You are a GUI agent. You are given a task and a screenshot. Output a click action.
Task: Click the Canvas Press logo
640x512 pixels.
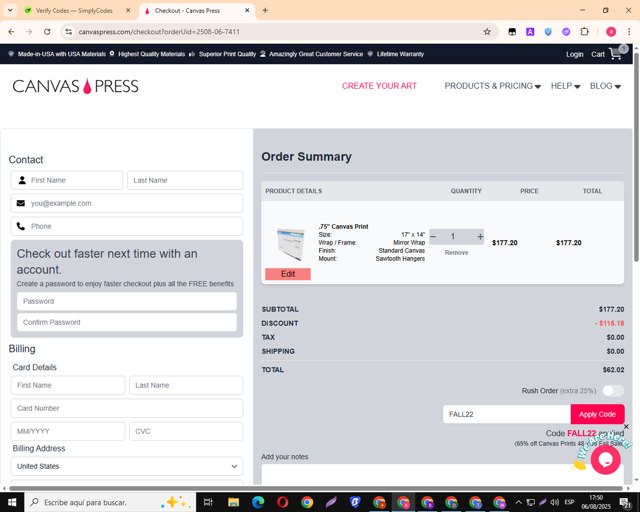pos(76,86)
